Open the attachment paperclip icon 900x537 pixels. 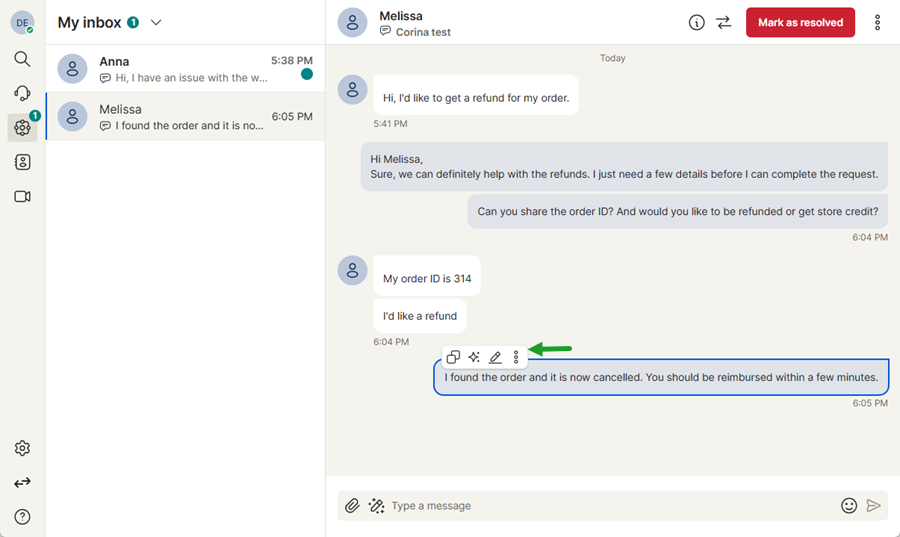pos(352,506)
